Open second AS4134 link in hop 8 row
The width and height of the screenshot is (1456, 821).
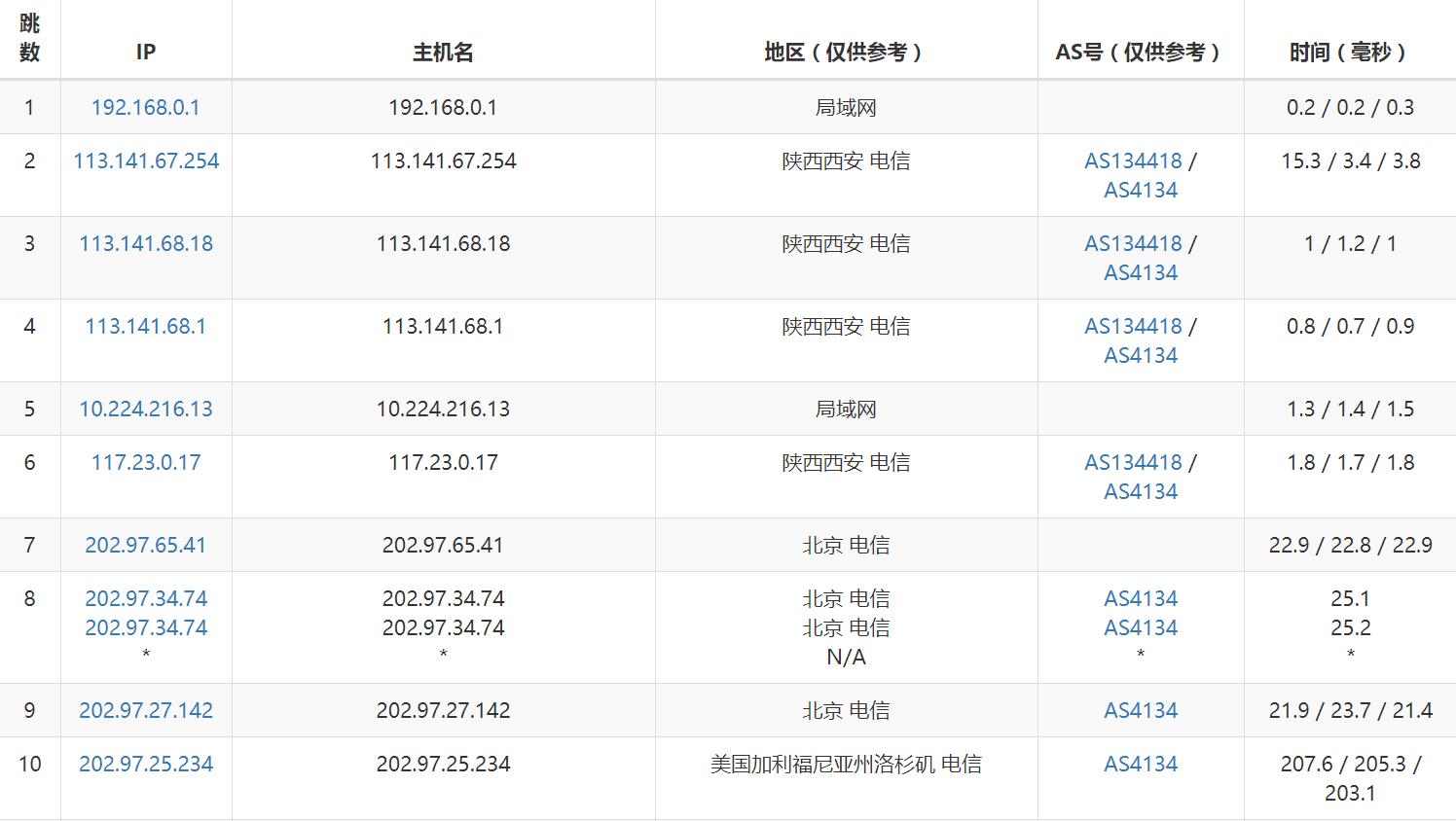click(1141, 627)
